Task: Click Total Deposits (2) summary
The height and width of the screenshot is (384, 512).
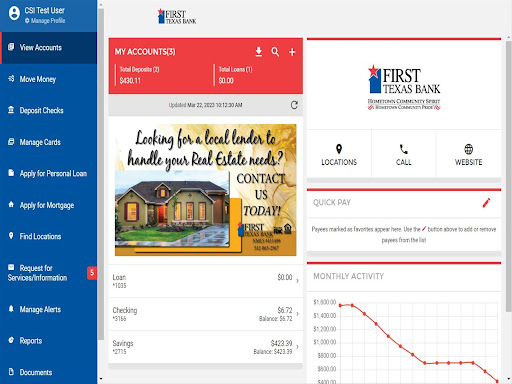Action: pyautogui.click(x=139, y=75)
